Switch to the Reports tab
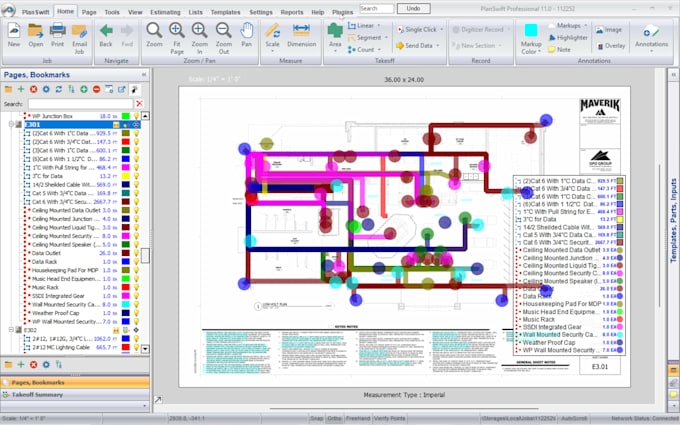Viewport: 680px width, 425px height. tap(292, 12)
